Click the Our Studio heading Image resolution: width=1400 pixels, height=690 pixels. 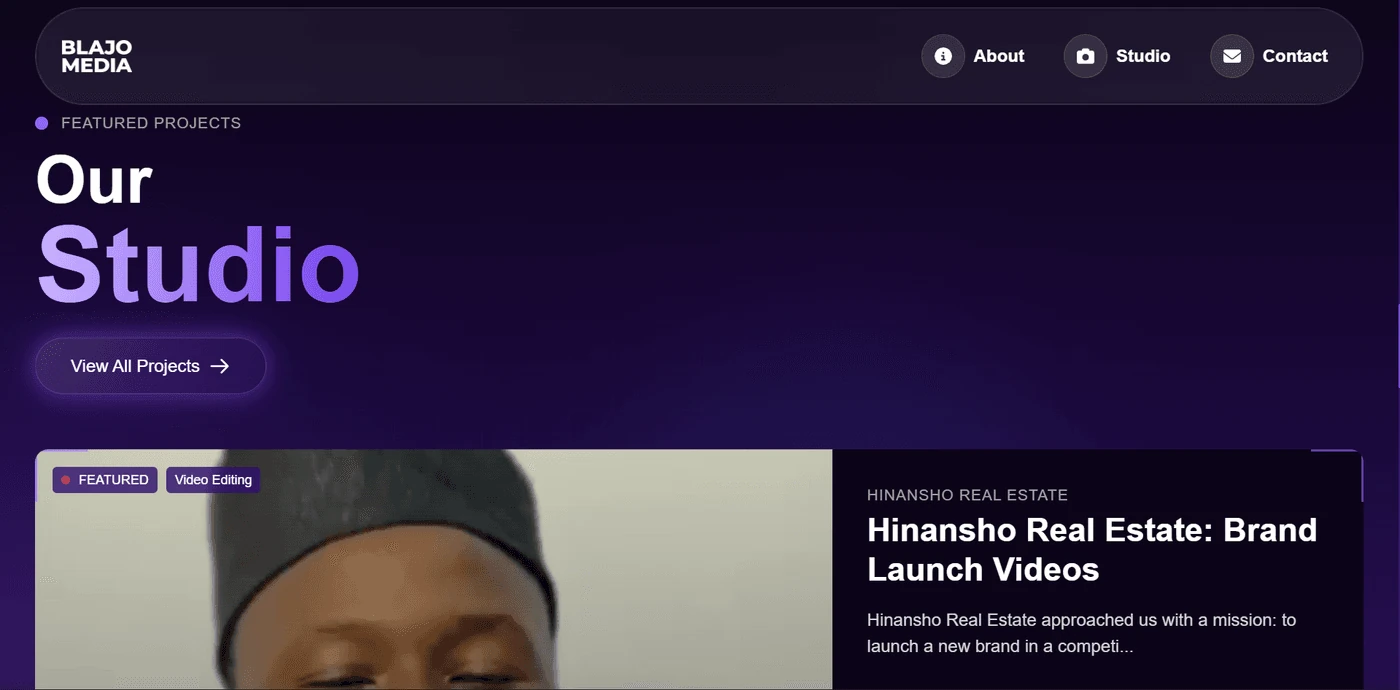pyautogui.click(x=197, y=231)
